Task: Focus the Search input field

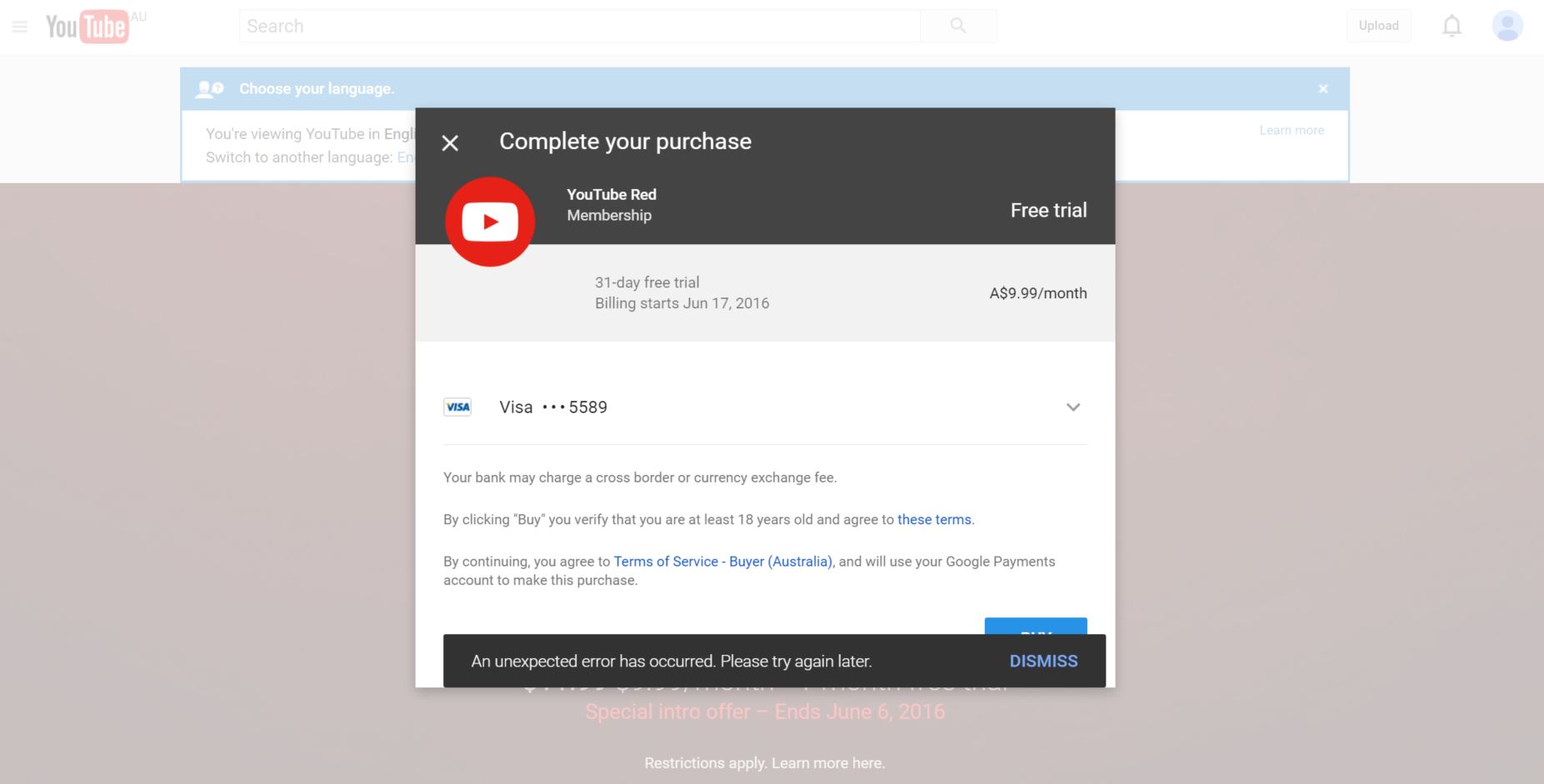Action: 580,26
